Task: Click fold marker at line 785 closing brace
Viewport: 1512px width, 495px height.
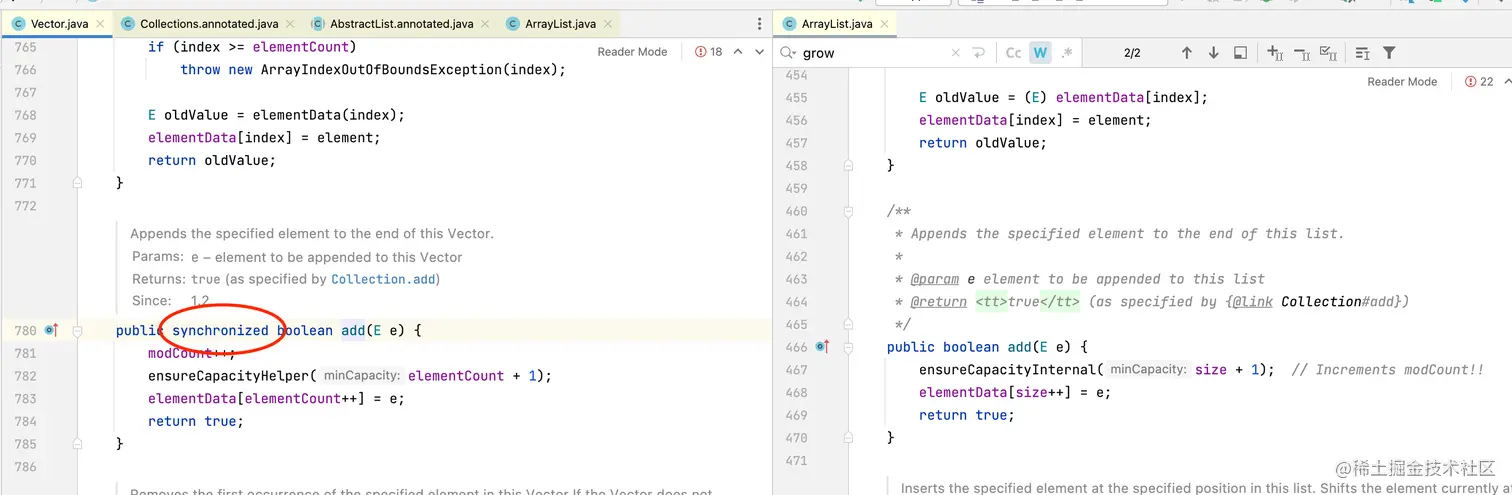Action: click(77, 443)
